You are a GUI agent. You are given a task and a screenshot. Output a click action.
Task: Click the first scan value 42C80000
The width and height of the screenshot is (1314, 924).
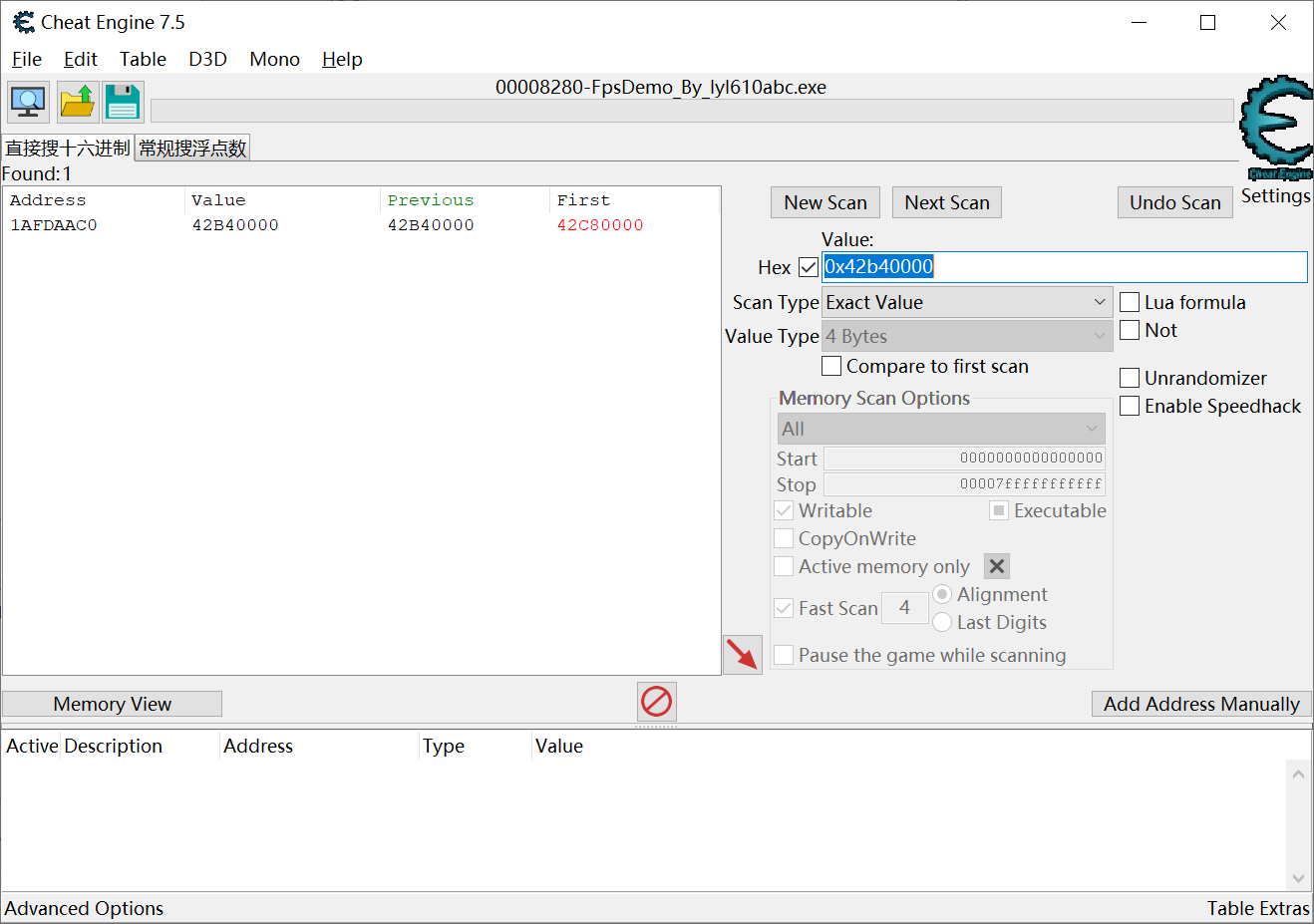[600, 225]
